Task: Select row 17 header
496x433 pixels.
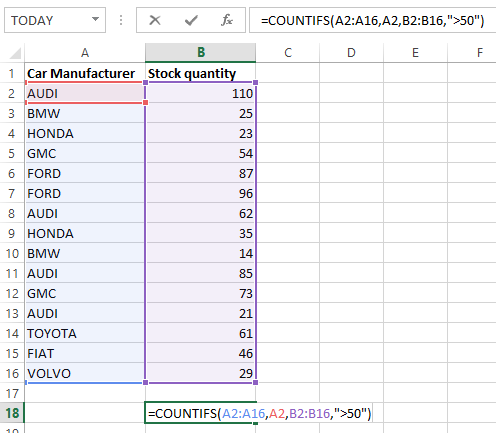Action: click(x=12, y=393)
